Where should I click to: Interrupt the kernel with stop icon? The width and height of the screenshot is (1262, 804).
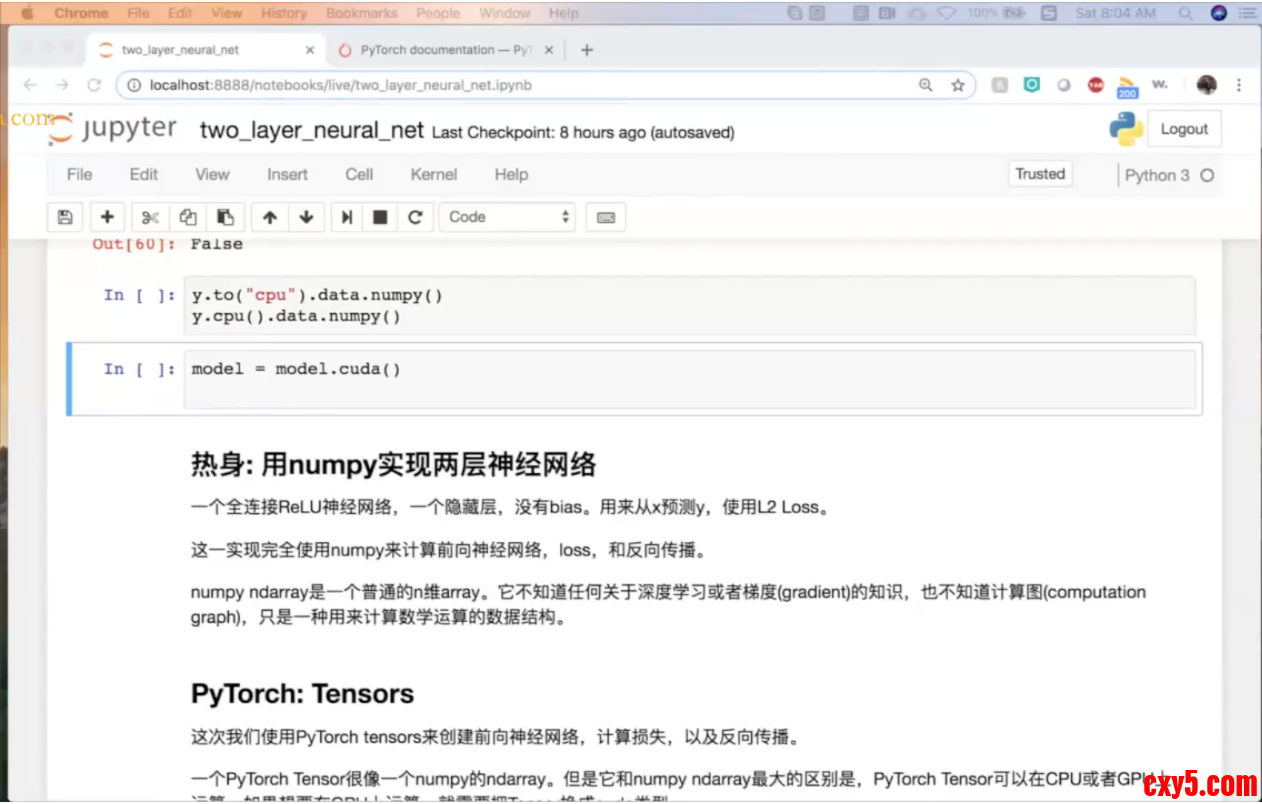point(380,217)
